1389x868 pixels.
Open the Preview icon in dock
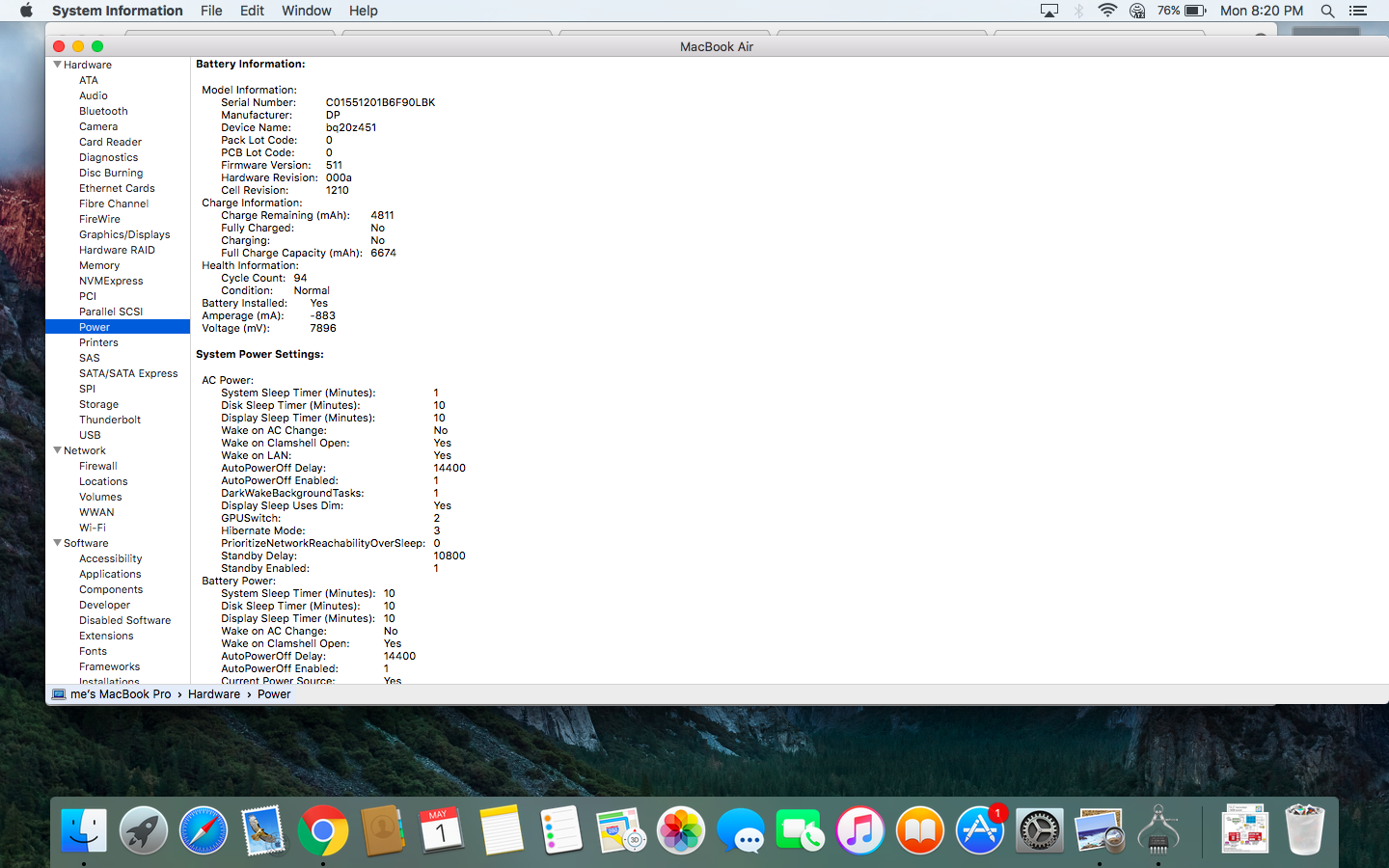(1100, 829)
